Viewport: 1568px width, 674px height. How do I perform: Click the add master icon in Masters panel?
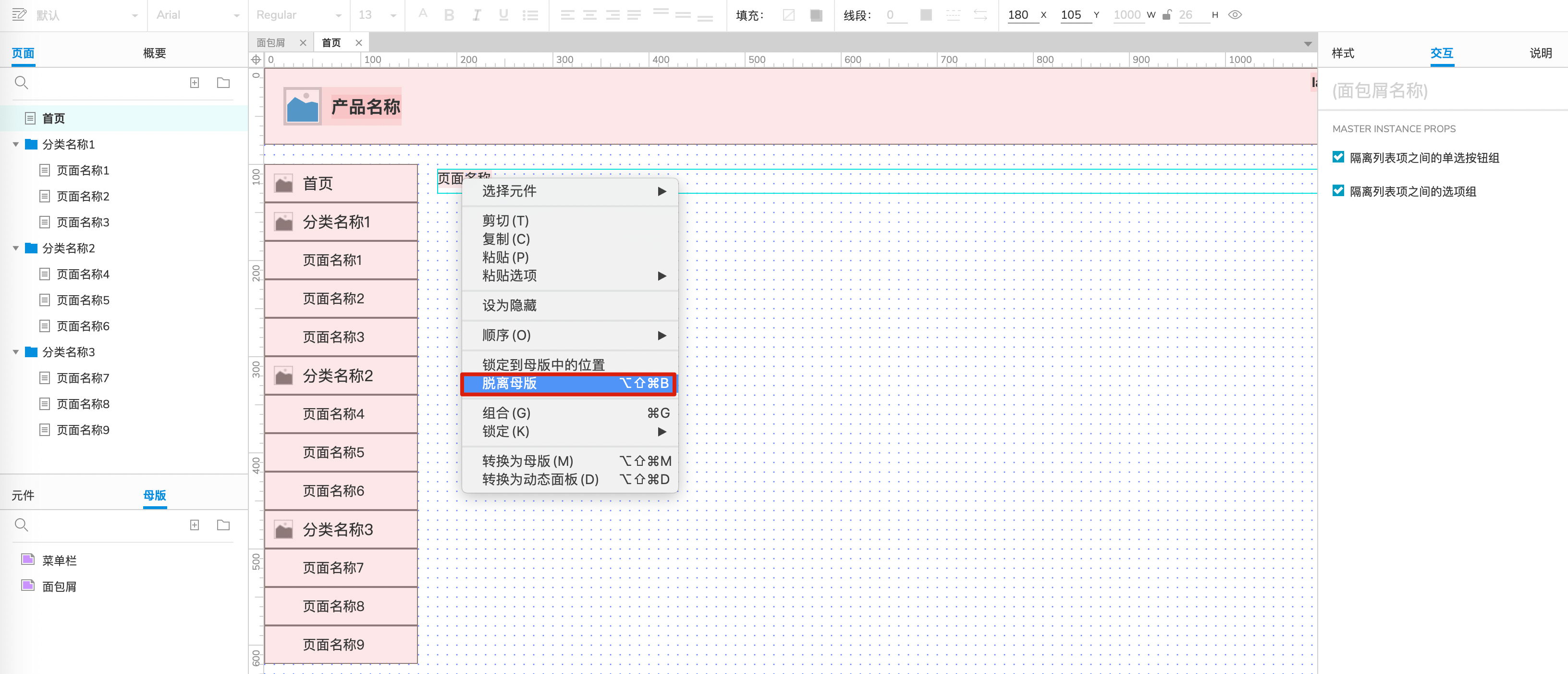coord(194,524)
